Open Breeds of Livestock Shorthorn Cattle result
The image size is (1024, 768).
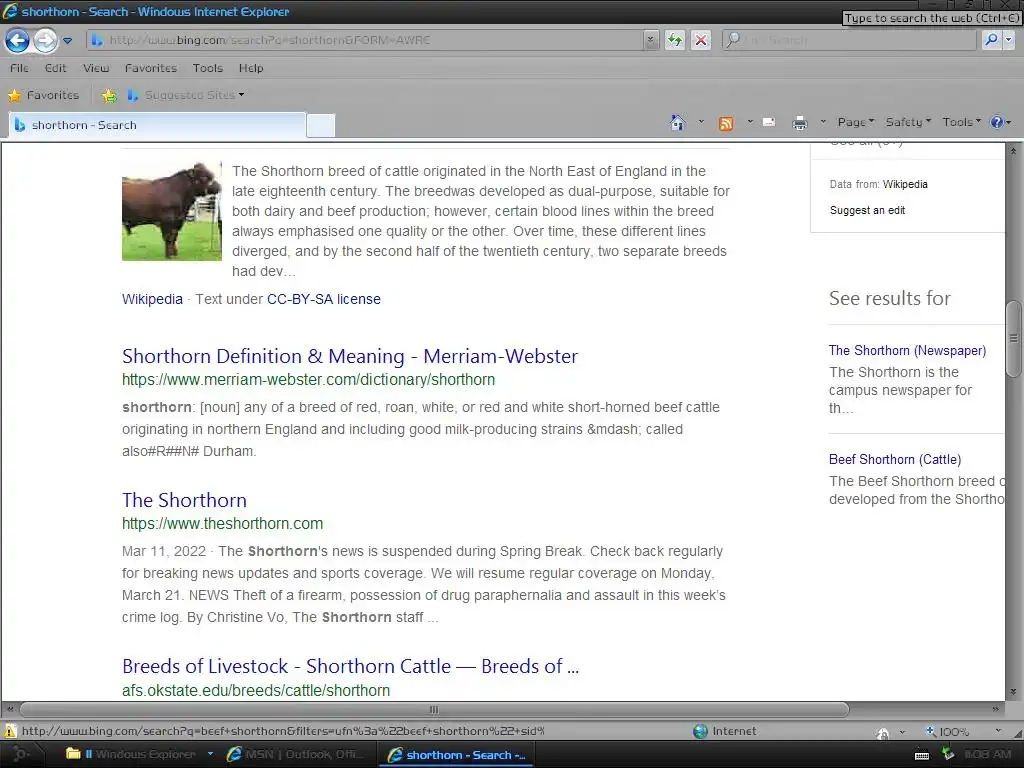350,666
